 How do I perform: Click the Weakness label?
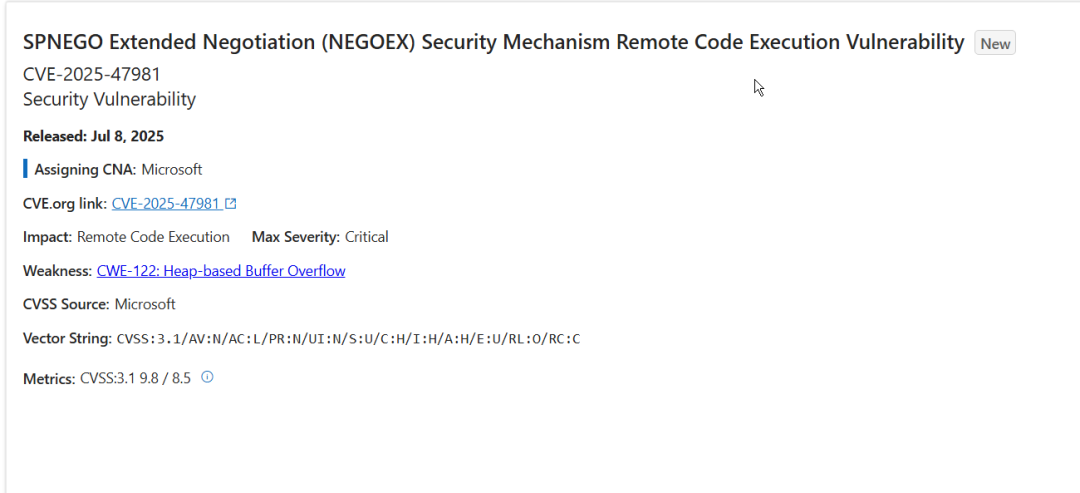[x=57, y=271]
